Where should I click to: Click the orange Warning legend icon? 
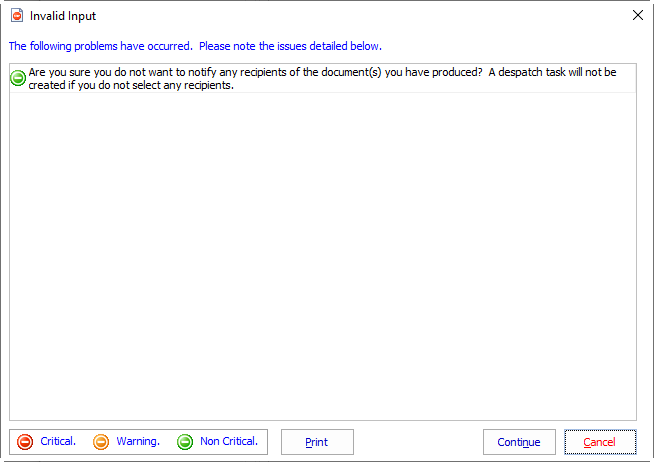coord(101,442)
